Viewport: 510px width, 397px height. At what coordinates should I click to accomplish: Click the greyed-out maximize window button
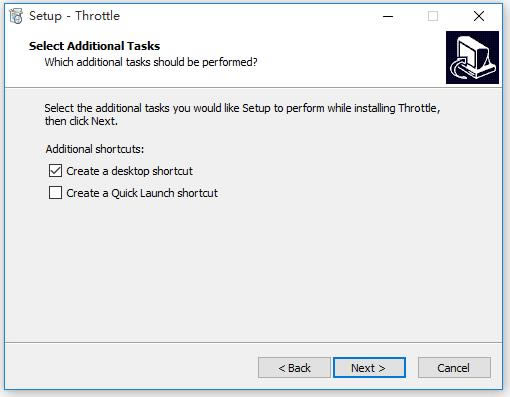coord(433,16)
